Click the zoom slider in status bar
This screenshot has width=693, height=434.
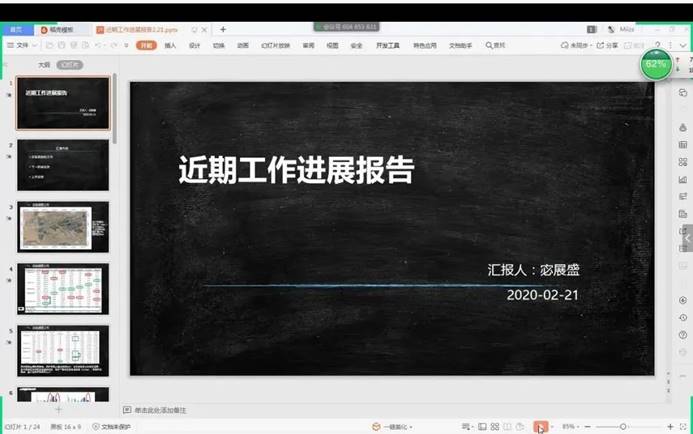tap(623, 427)
